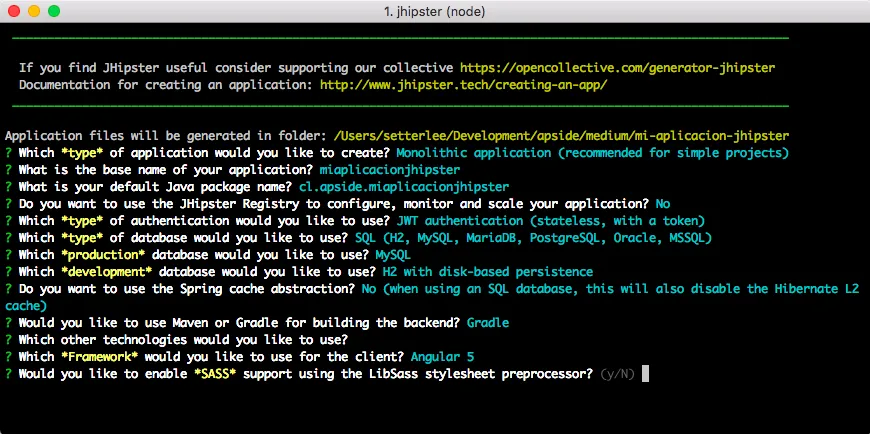Click the client framework answer 'Angular 5'
Viewport: 870px width, 434px height.
click(442, 357)
